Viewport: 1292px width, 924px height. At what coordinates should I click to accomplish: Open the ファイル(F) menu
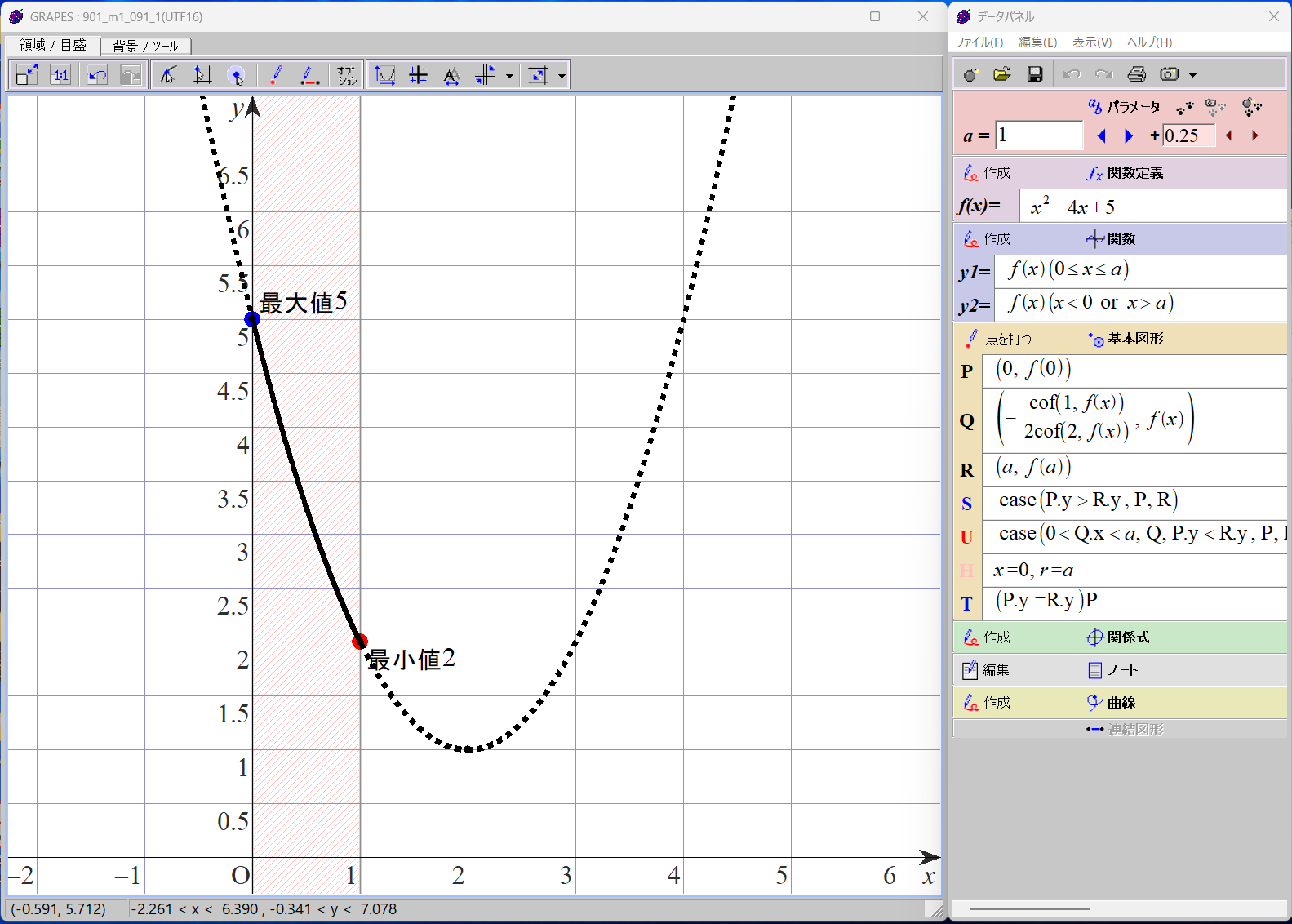979,42
